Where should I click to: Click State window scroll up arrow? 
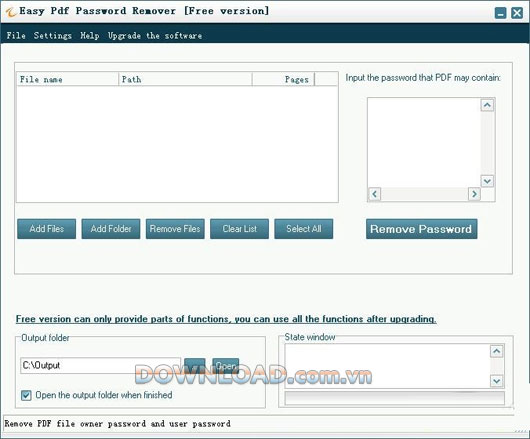[497, 351]
